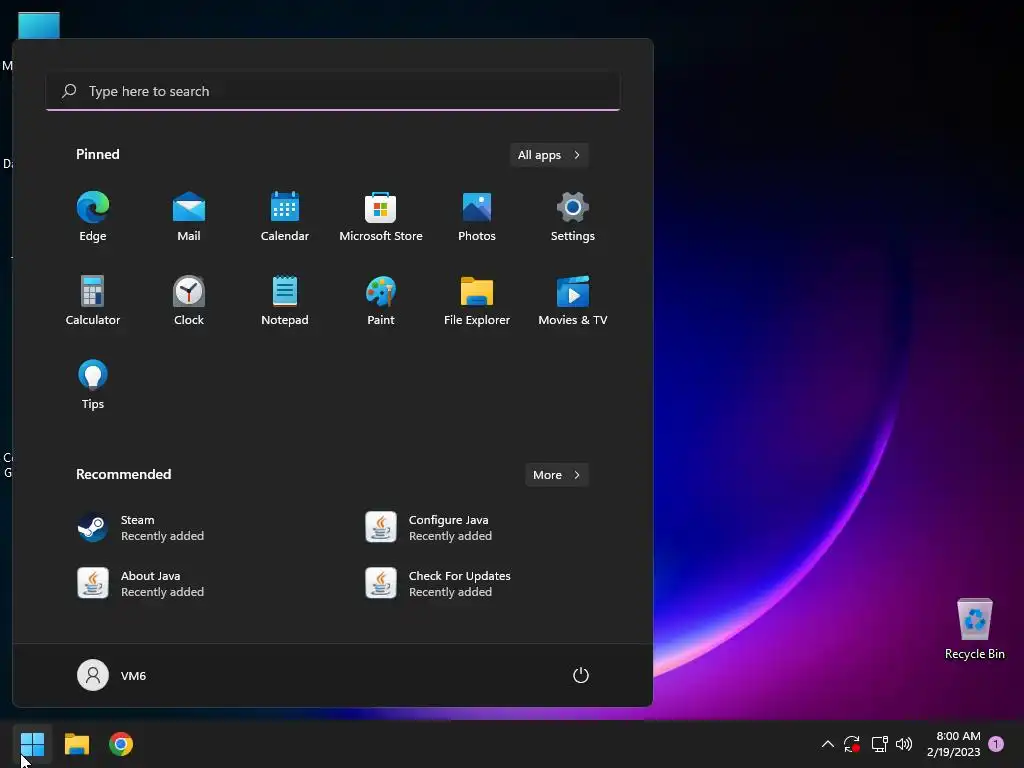
Task: Open the VM6 user account menu
Action: coord(112,675)
